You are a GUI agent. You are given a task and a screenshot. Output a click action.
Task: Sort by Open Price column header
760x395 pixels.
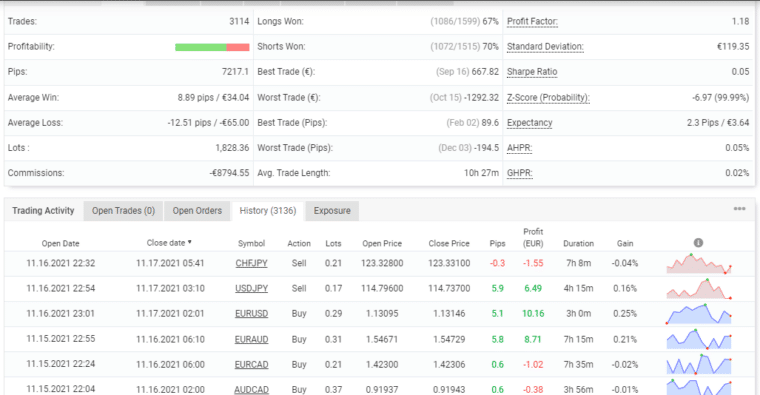pyautogui.click(x=382, y=243)
